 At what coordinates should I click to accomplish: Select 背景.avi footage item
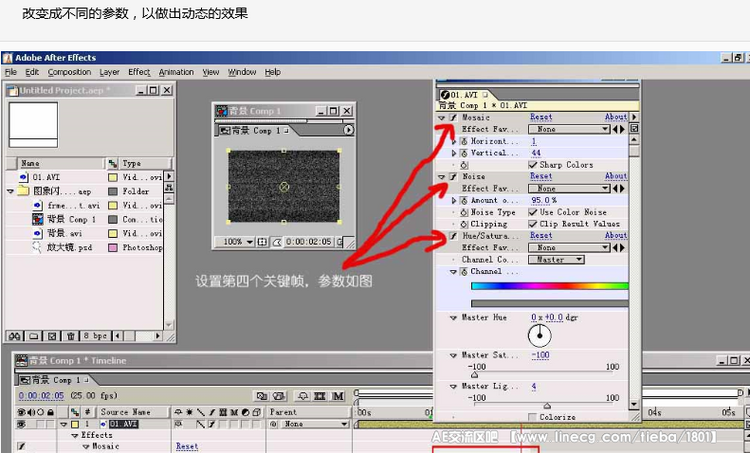tap(64, 233)
